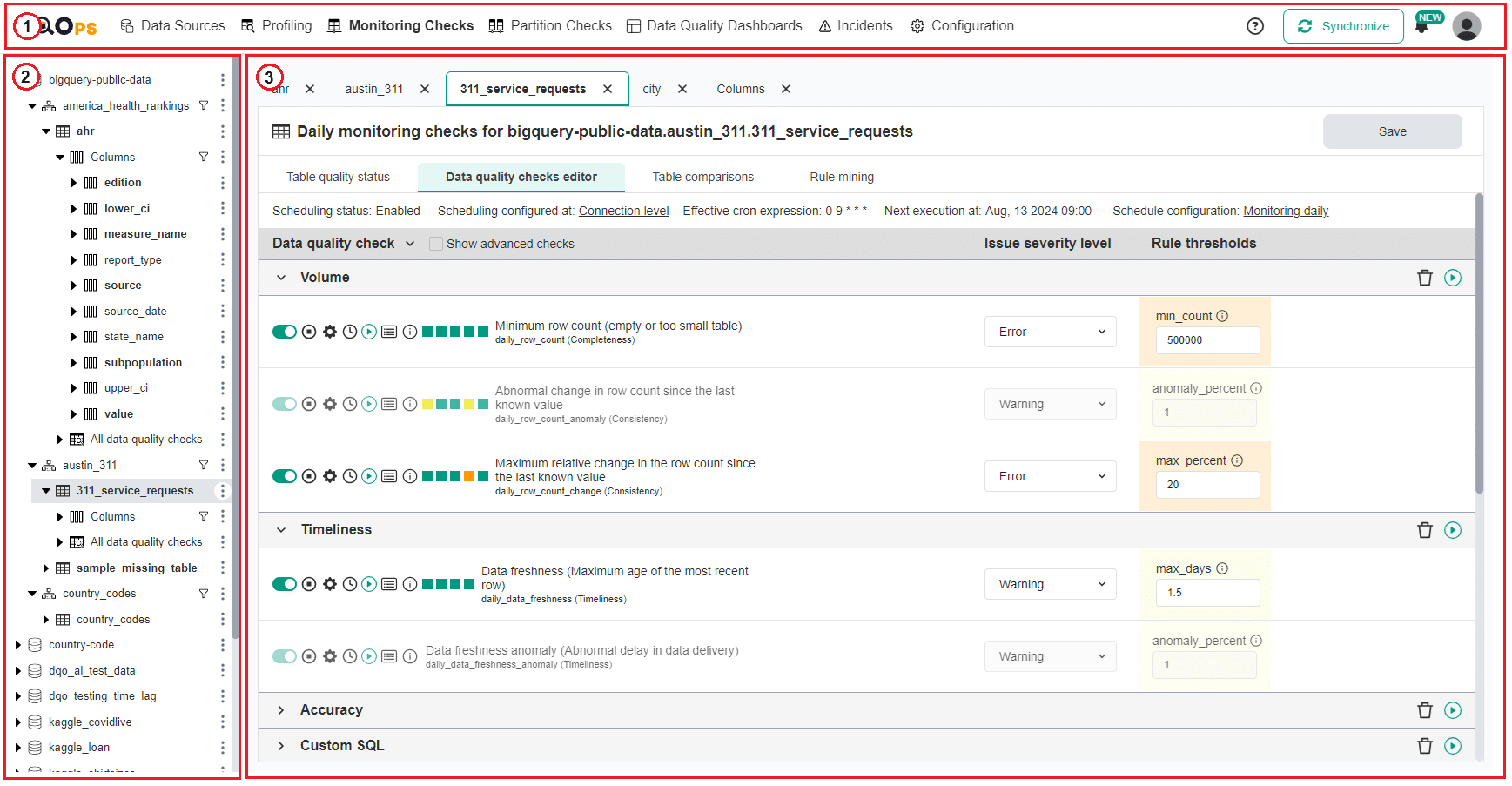This screenshot has height=786, width=1512.
Task: Toggle the Data freshness check switch
Action: (285, 584)
